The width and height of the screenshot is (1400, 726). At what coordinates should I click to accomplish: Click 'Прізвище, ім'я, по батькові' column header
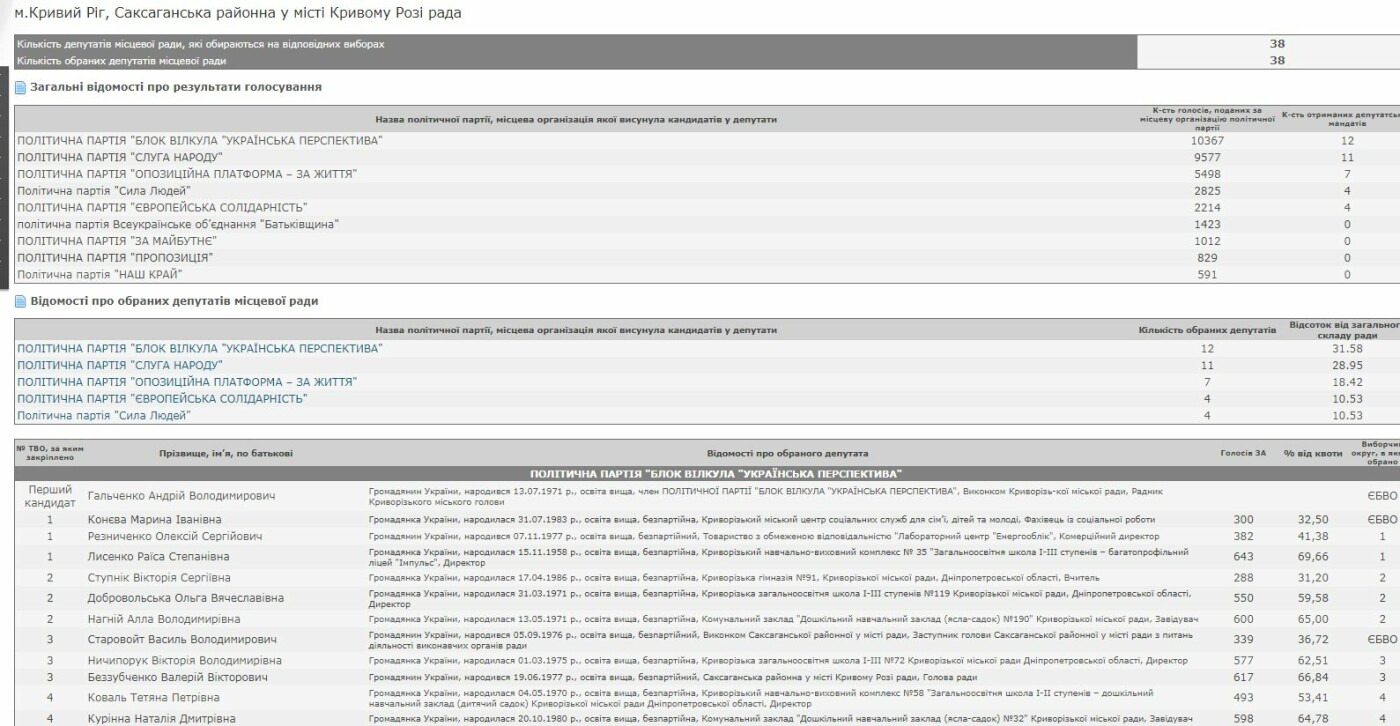pyautogui.click(x=226, y=454)
